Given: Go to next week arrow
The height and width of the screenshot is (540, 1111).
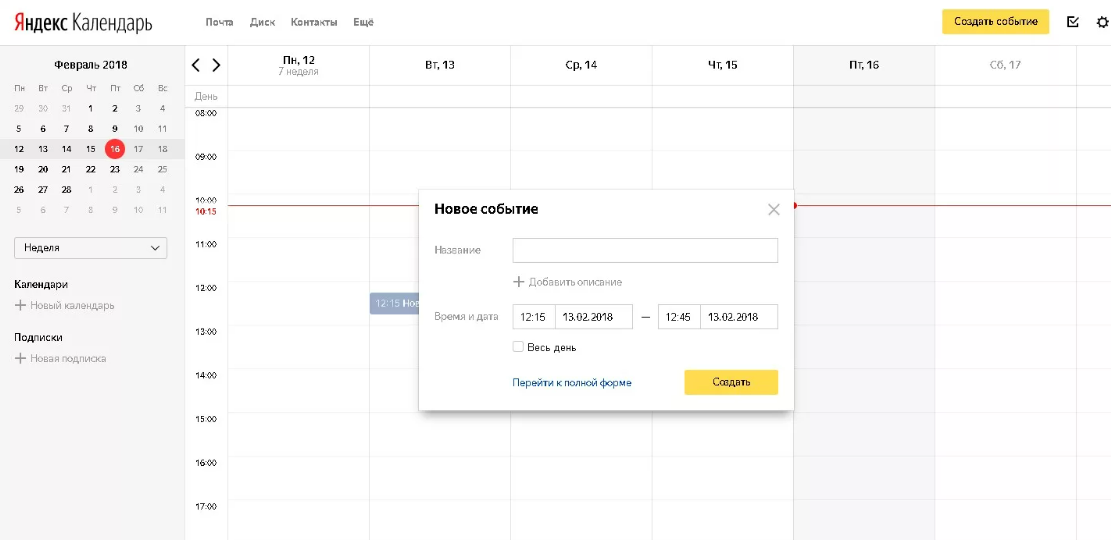Looking at the screenshot, I should [x=216, y=65].
